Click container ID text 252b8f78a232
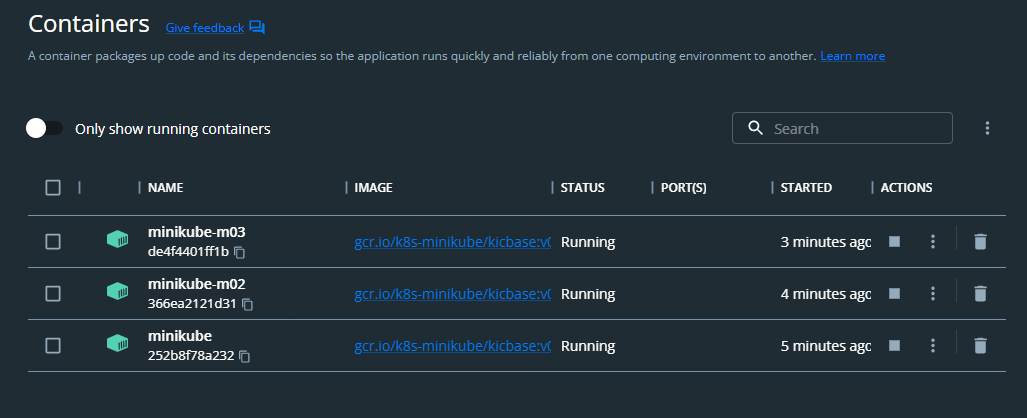The height and width of the screenshot is (418, 1027). coord(191,356)
